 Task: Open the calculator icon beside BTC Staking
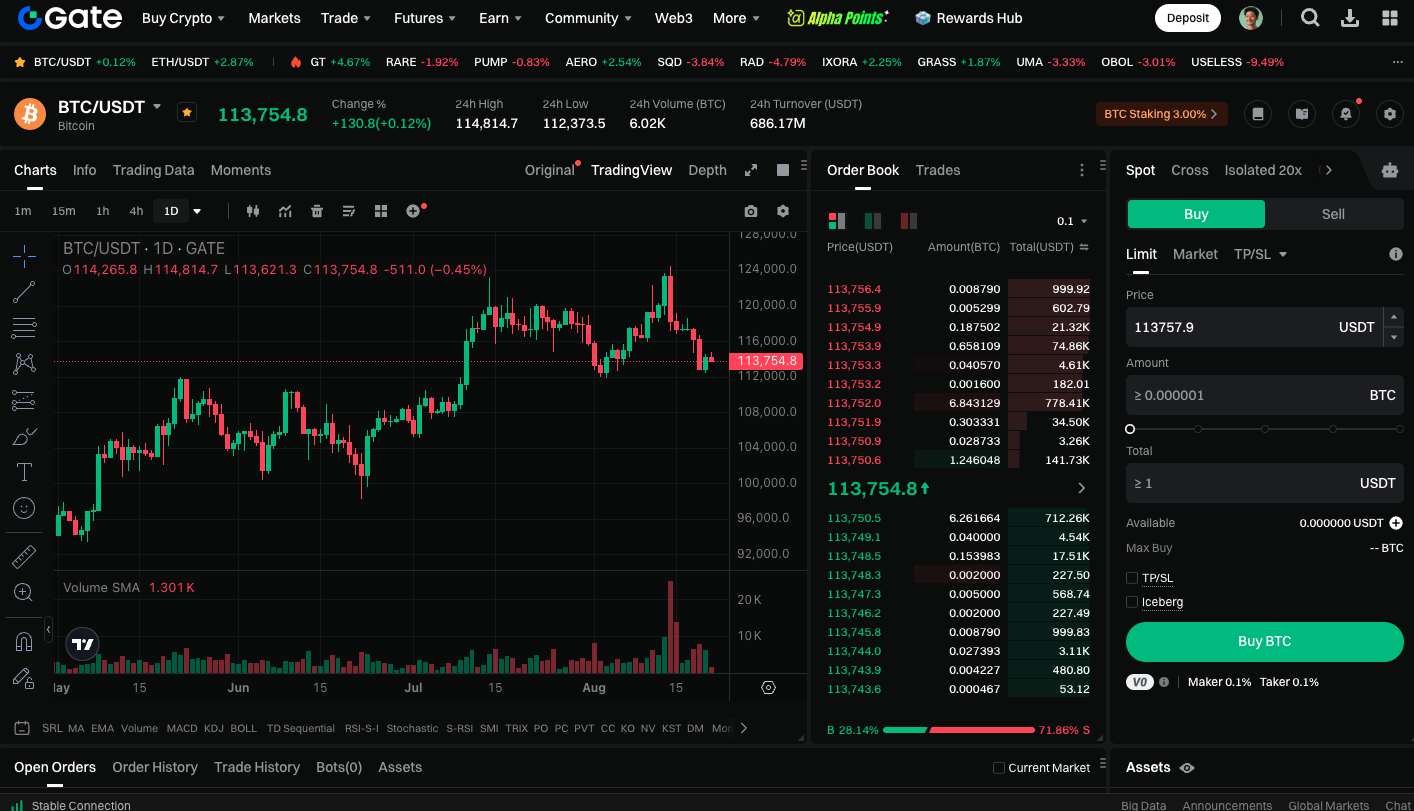[x=1258, y=114]
